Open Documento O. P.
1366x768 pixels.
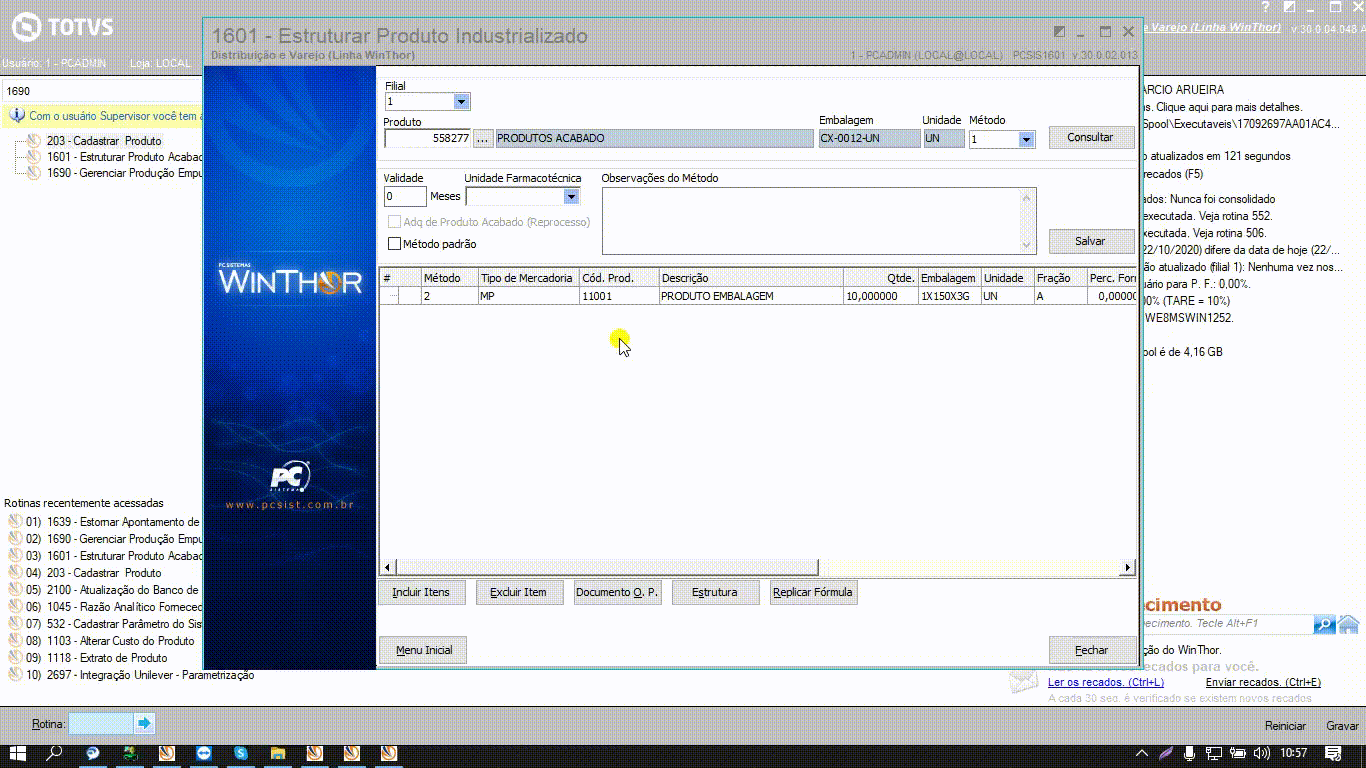[x=617, y=592]
